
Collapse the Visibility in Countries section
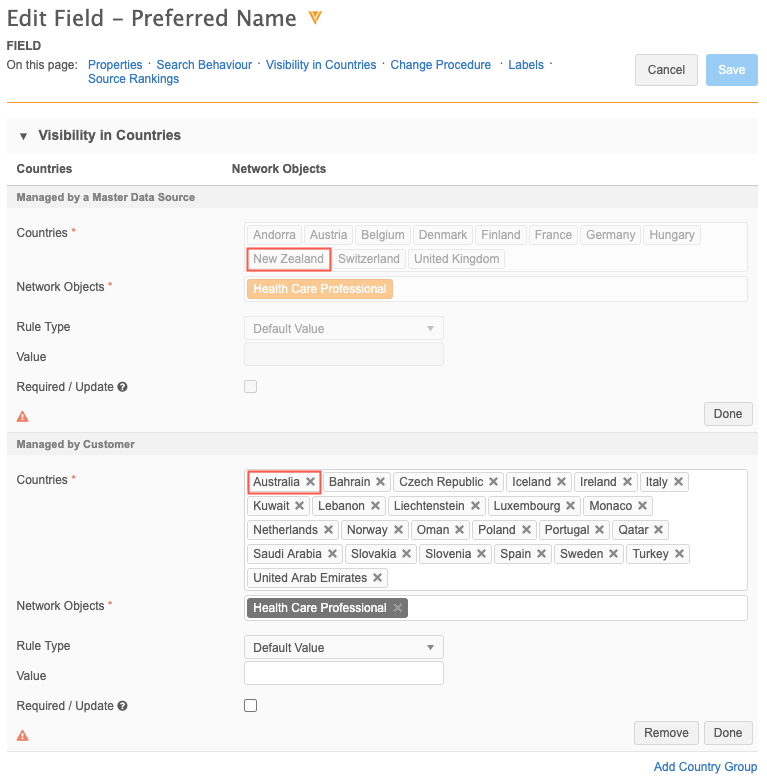[23, 136]
